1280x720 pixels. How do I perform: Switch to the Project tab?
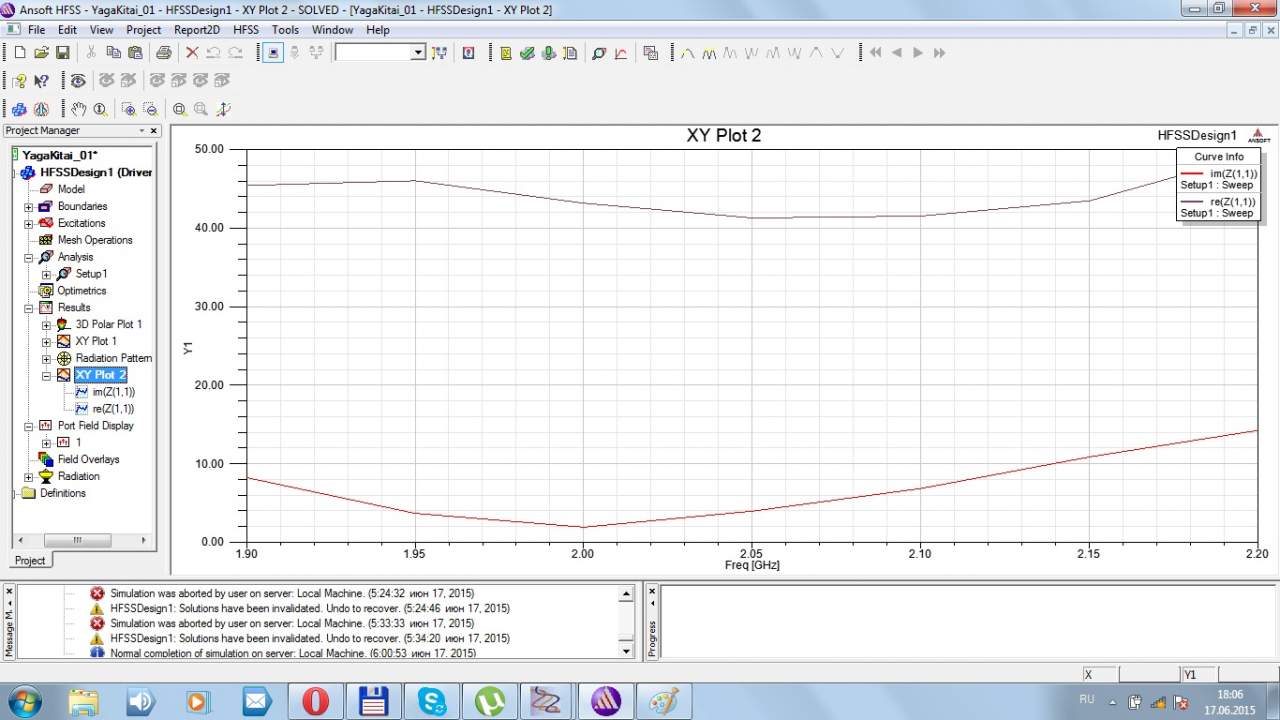tap(30, 560)
